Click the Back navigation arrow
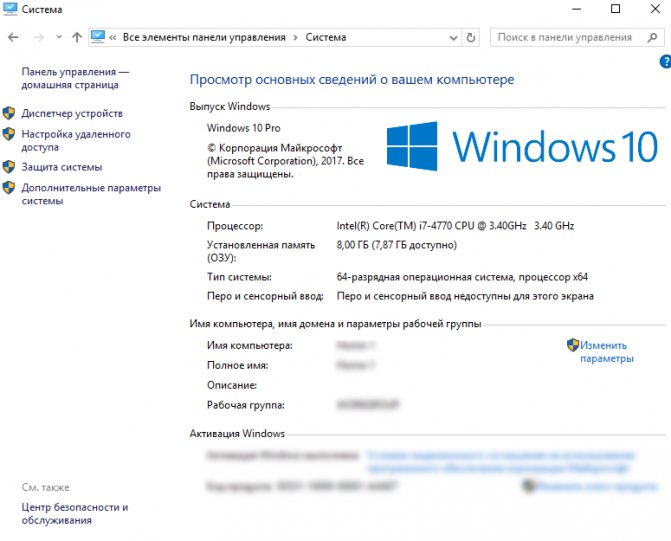This screenshot has width=671, height=541. click(12, 37)
